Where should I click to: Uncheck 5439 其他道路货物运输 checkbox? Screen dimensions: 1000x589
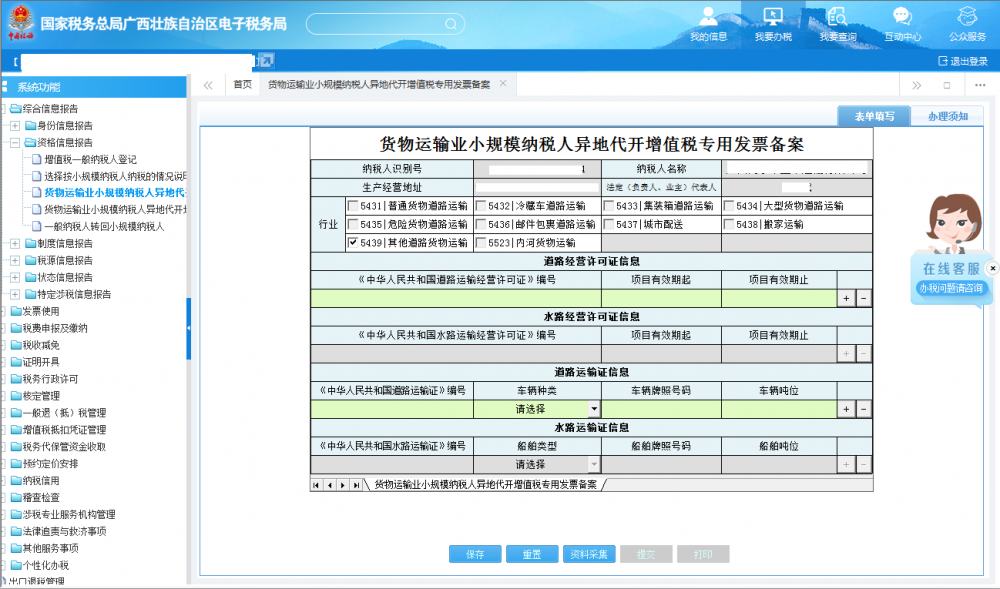pos(353,242)
